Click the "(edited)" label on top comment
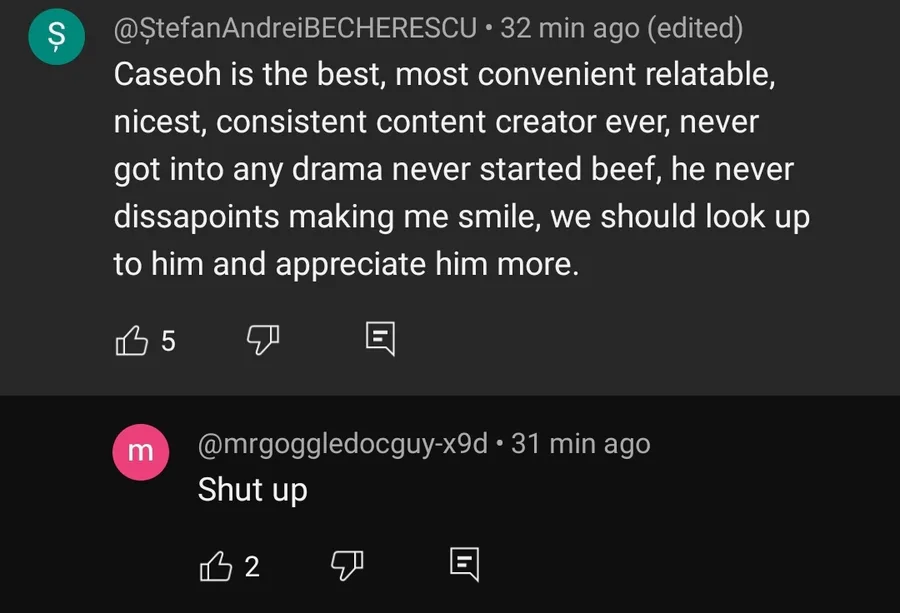This screenshot has width=900, height=613. tap(695, 28)
